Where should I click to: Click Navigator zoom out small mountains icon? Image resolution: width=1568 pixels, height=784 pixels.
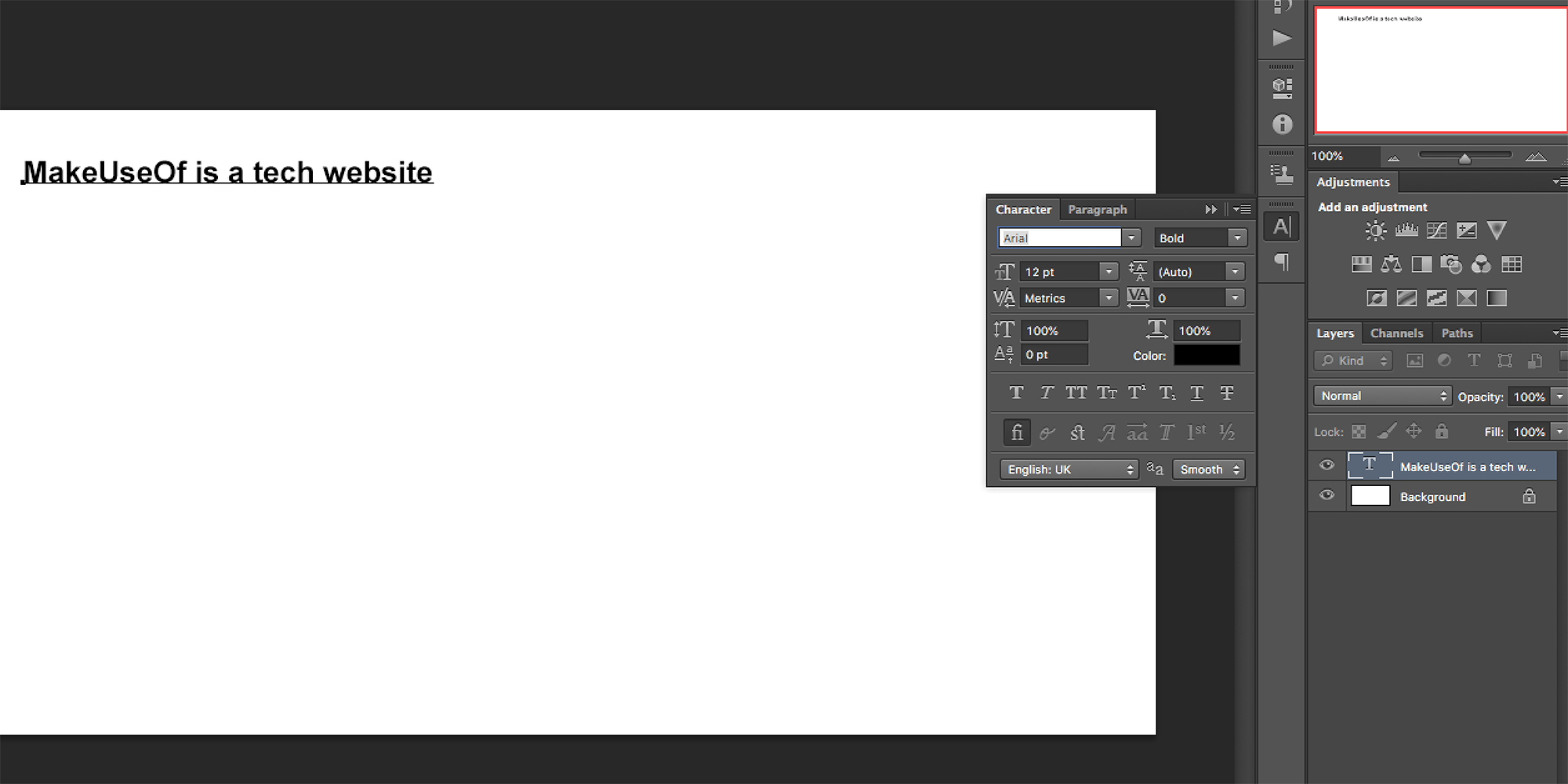(1393, 158)
